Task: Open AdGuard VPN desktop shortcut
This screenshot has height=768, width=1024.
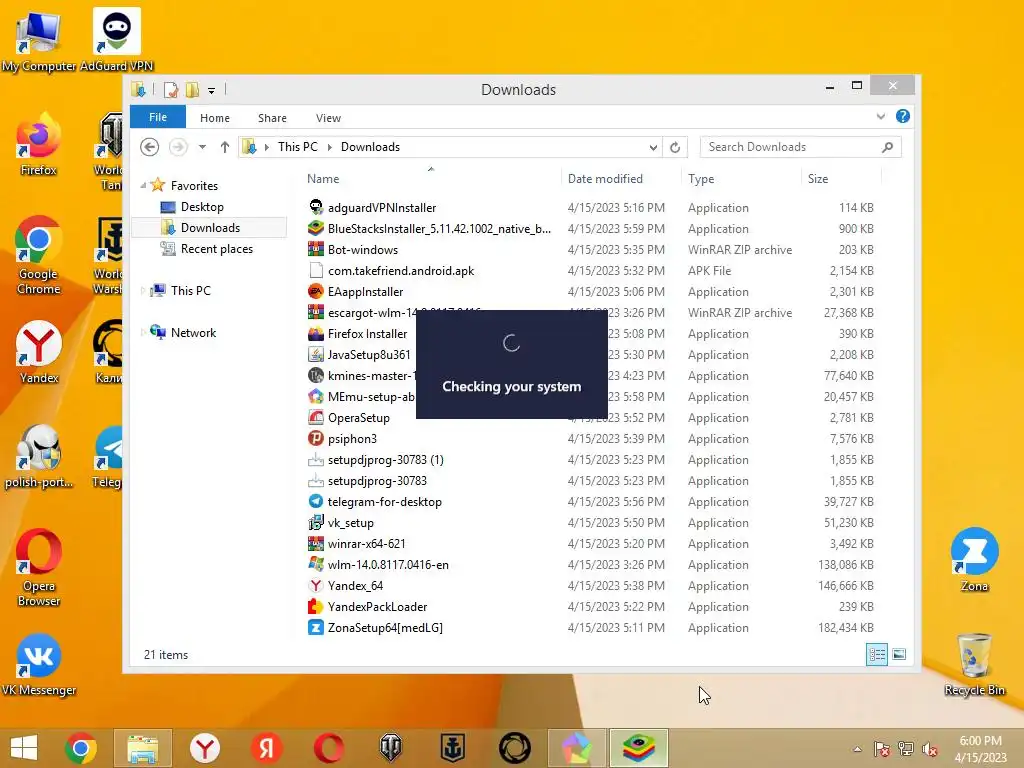Action: coord(116,40)
